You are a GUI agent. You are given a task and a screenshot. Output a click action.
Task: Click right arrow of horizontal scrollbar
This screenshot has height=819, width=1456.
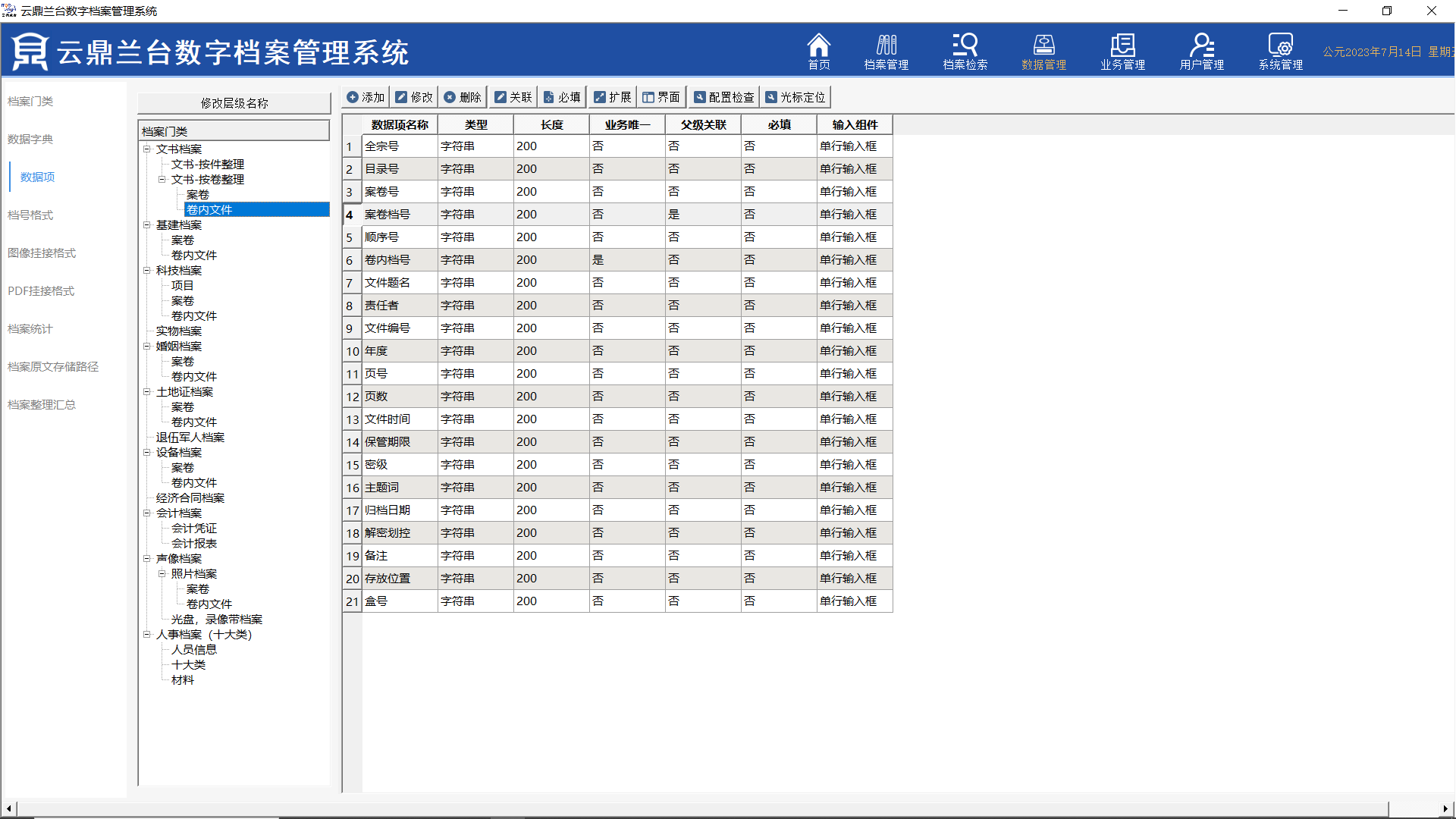pyautogui.click(x=1445, y=808)
